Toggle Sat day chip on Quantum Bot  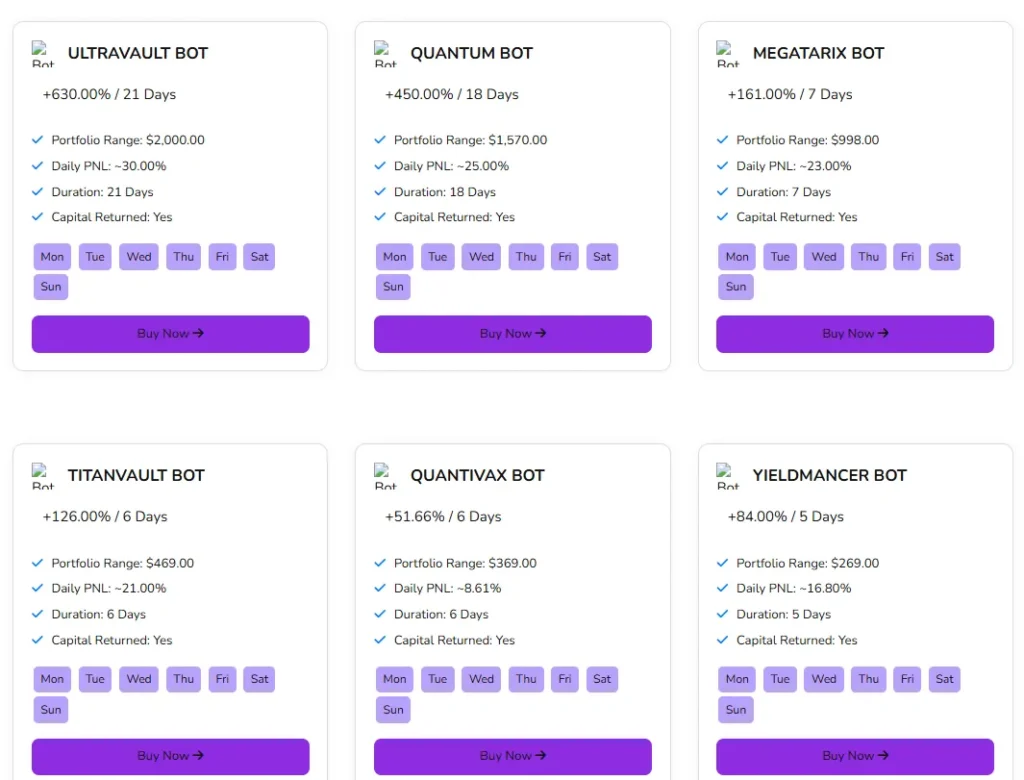tap(602, 257)
